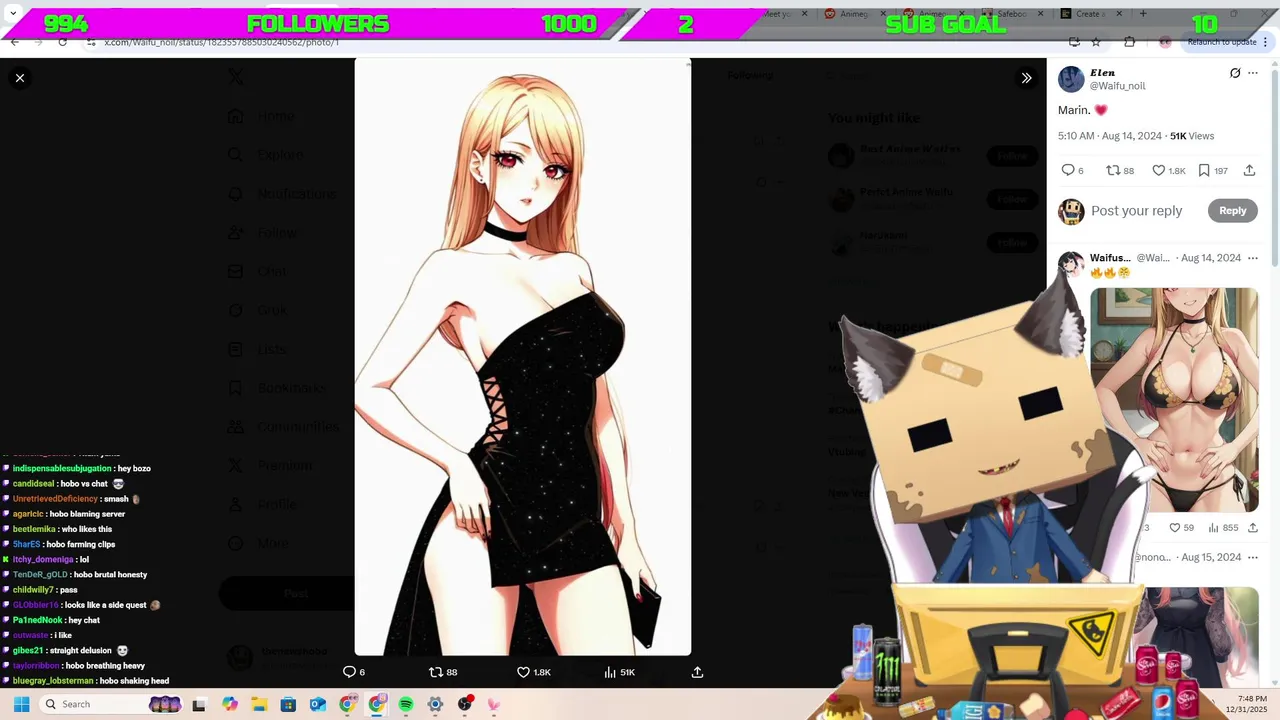Open the browser extensions puzzle icon
The image size is (1280, 720).
pos(1129,42)
